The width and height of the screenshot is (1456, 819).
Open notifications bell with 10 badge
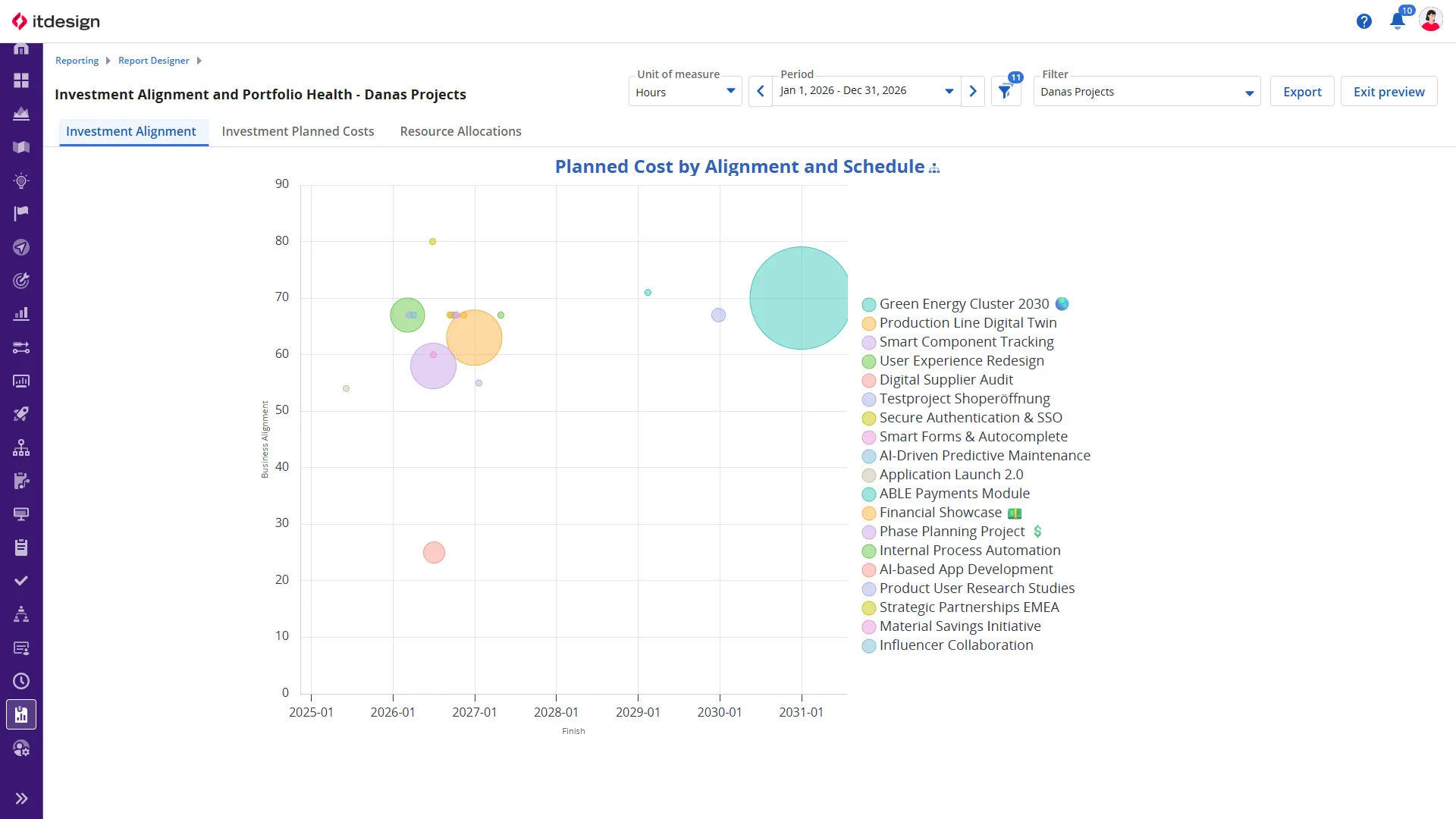coord(1398,20)
